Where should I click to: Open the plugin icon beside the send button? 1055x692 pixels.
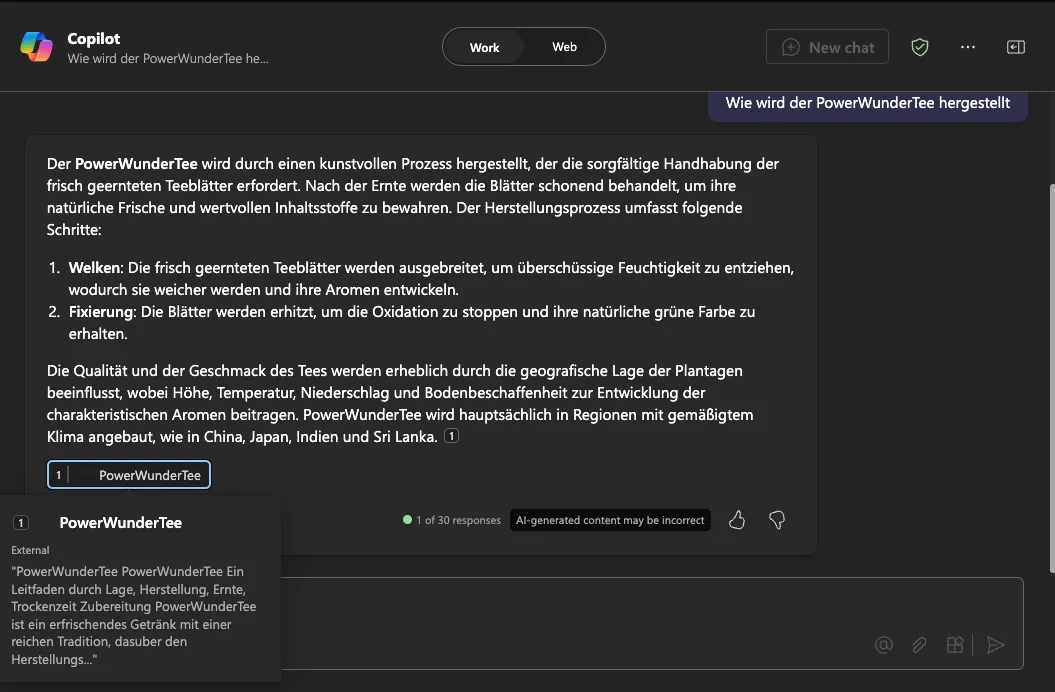(x=955, y=645)
